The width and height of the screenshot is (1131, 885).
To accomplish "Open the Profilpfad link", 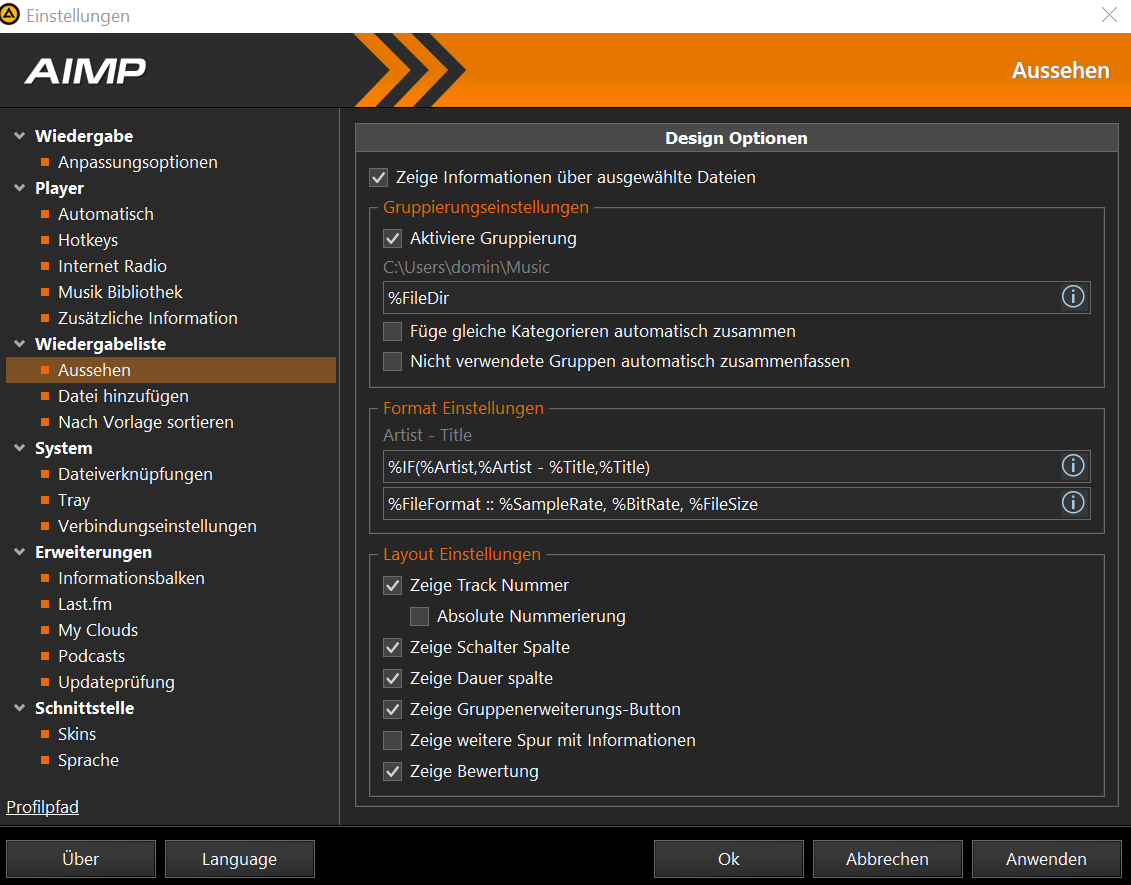I will click(43, 807).
